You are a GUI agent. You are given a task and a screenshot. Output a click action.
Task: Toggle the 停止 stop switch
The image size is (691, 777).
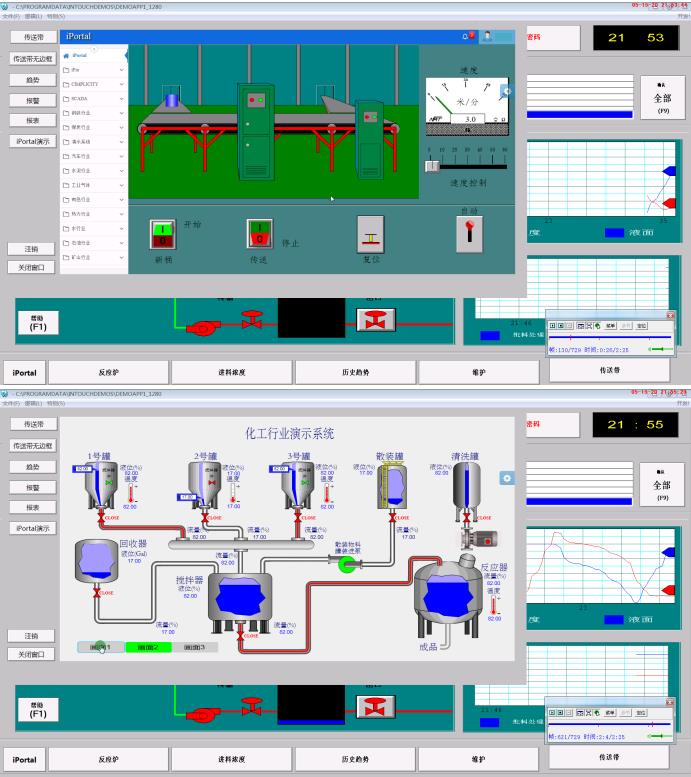pos(260,234)
